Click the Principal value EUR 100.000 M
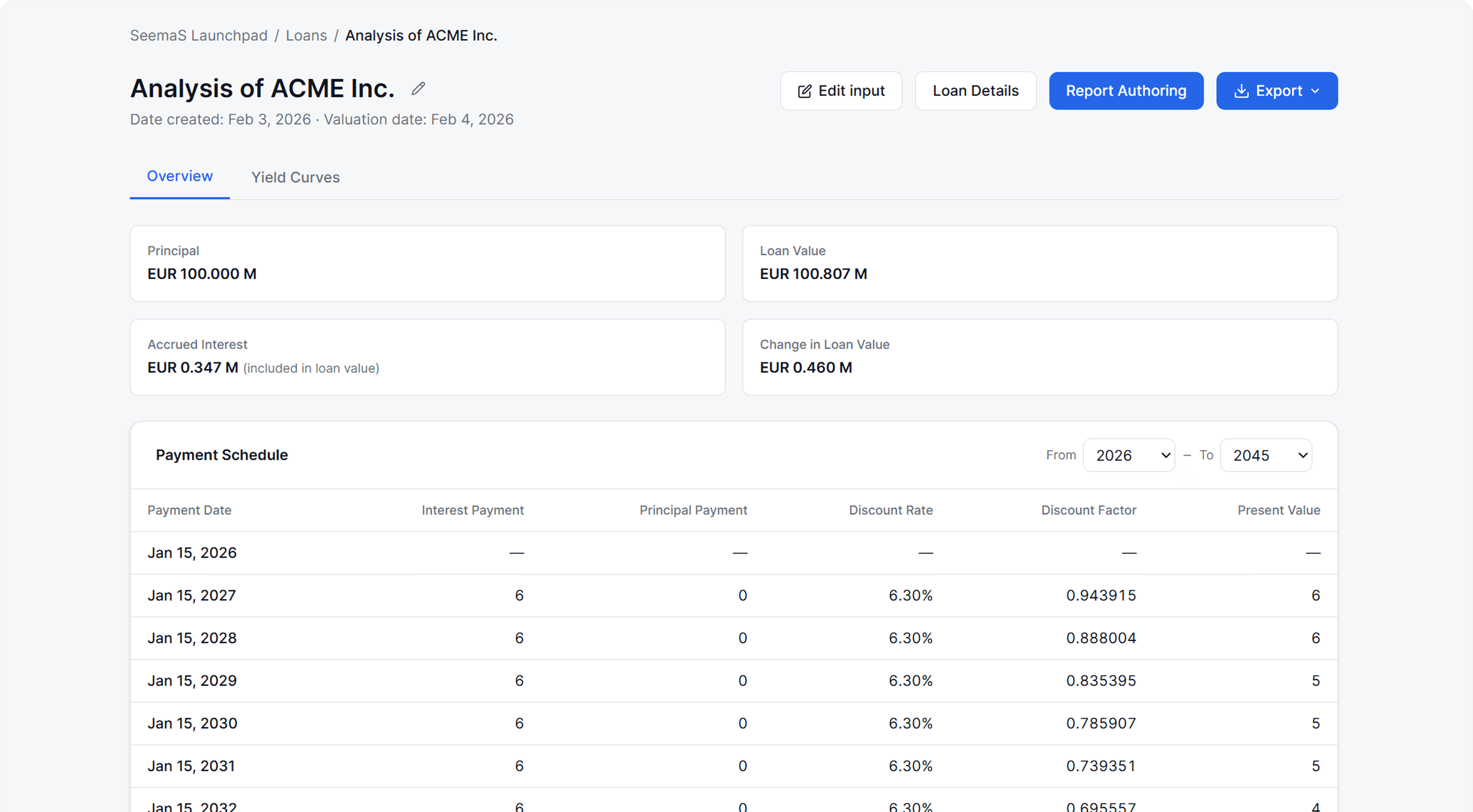The height and width of the screenshot is (812, 1473). pos(202,274)
